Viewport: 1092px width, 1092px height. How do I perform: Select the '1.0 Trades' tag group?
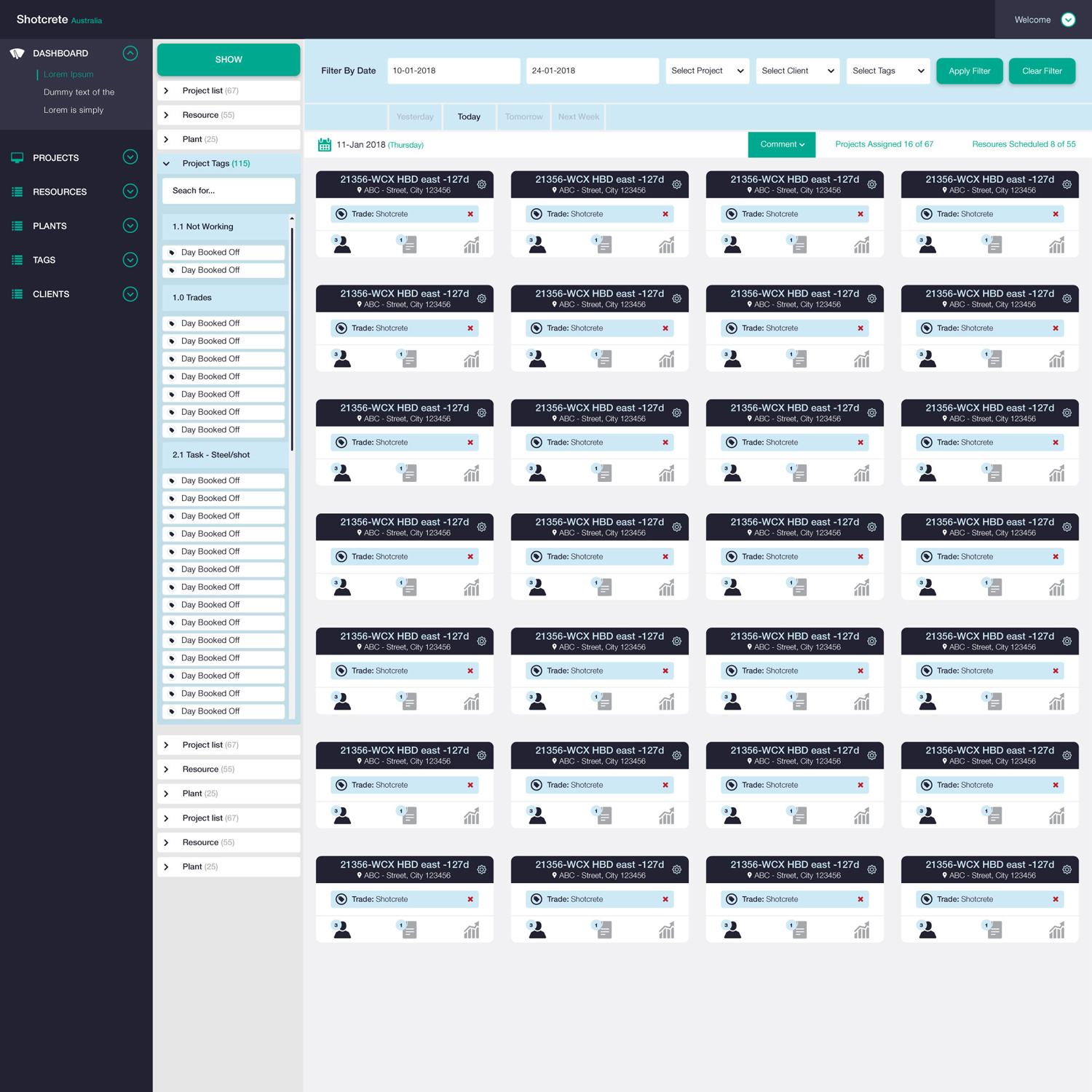coord(225,298)
